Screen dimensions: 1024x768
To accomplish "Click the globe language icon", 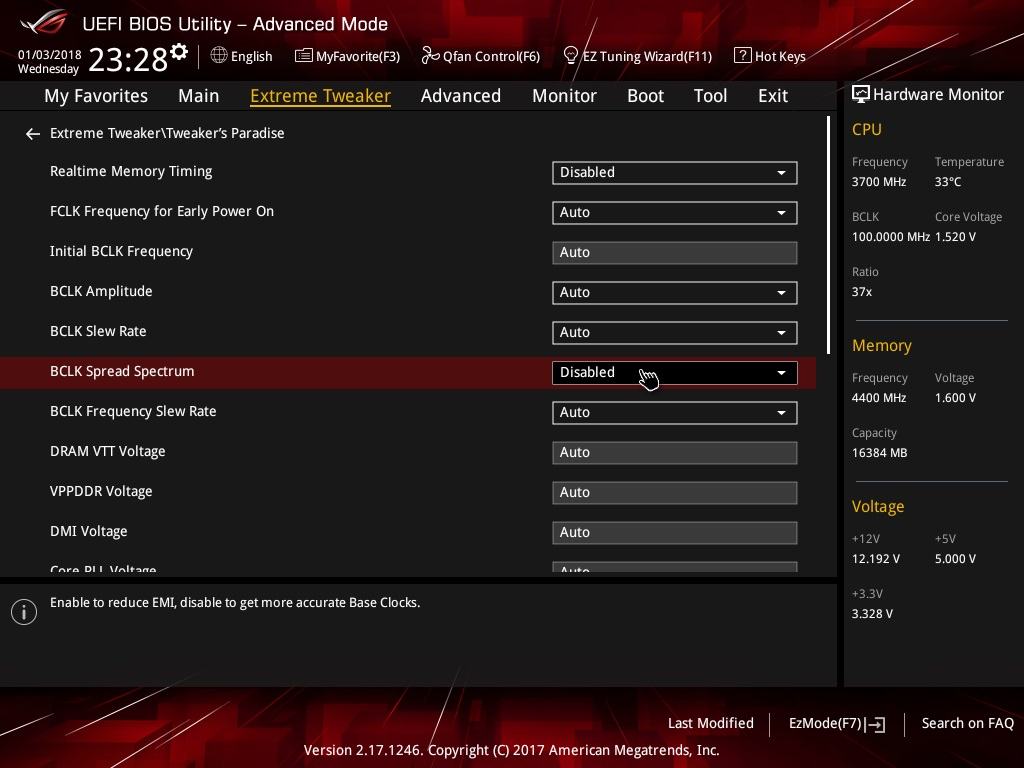I will click(x=219, y=56).
